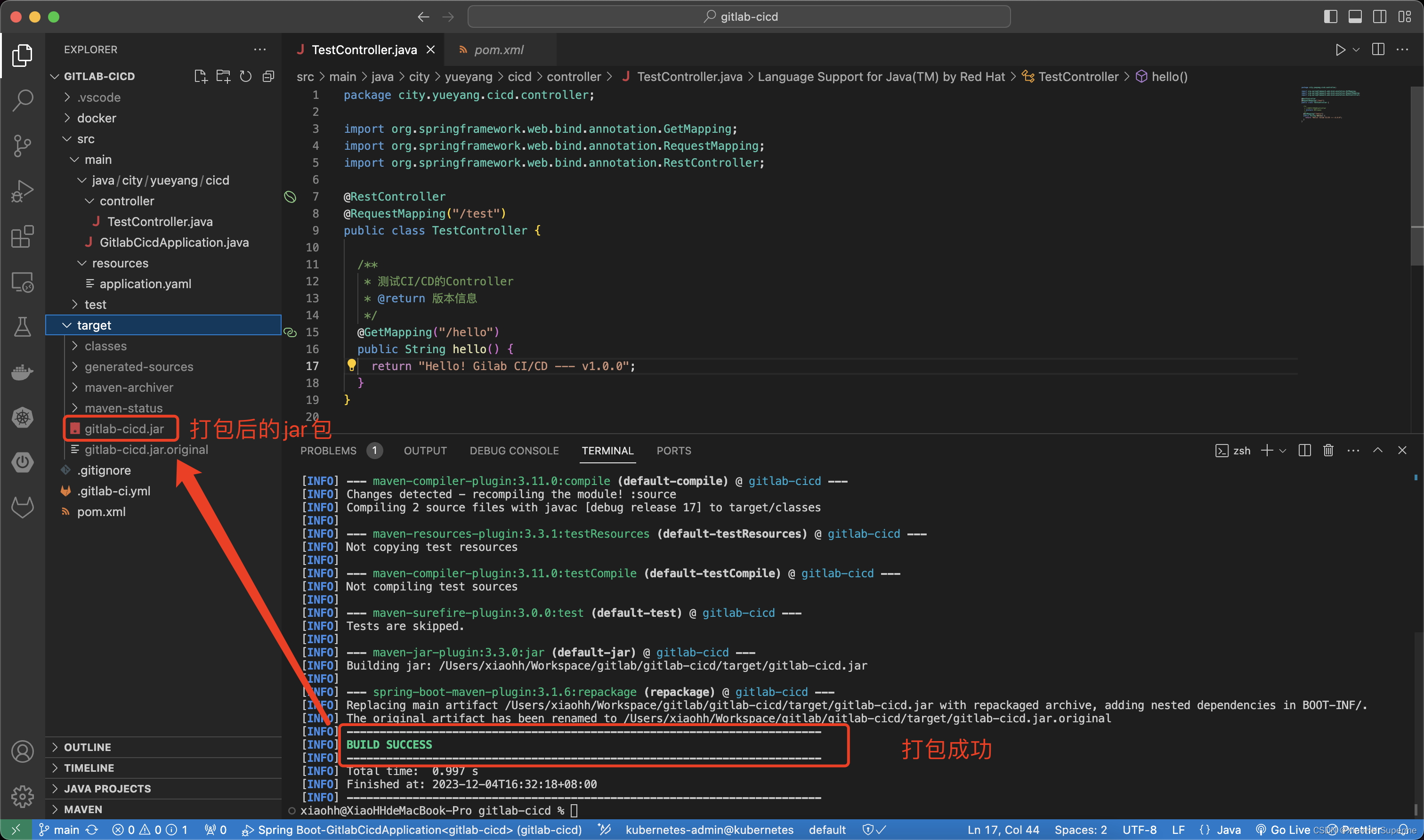This screenshot has height=840, width=1424.
Task: Open the Kubernetes sidebar view
Action: coord(22,418)
